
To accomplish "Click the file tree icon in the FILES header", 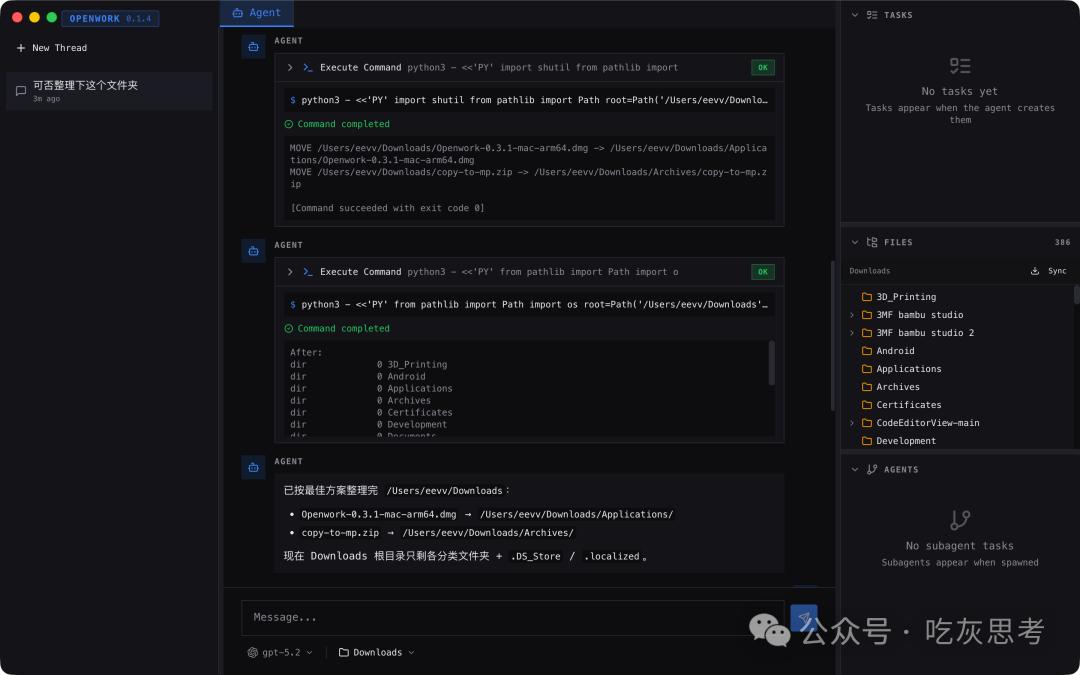I will 872,242.
